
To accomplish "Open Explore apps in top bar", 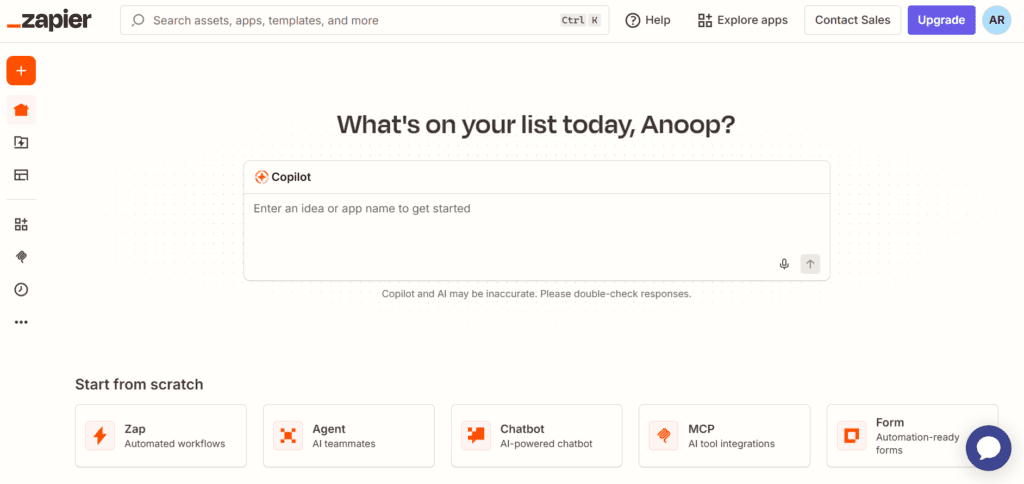I will coord(742,20).
